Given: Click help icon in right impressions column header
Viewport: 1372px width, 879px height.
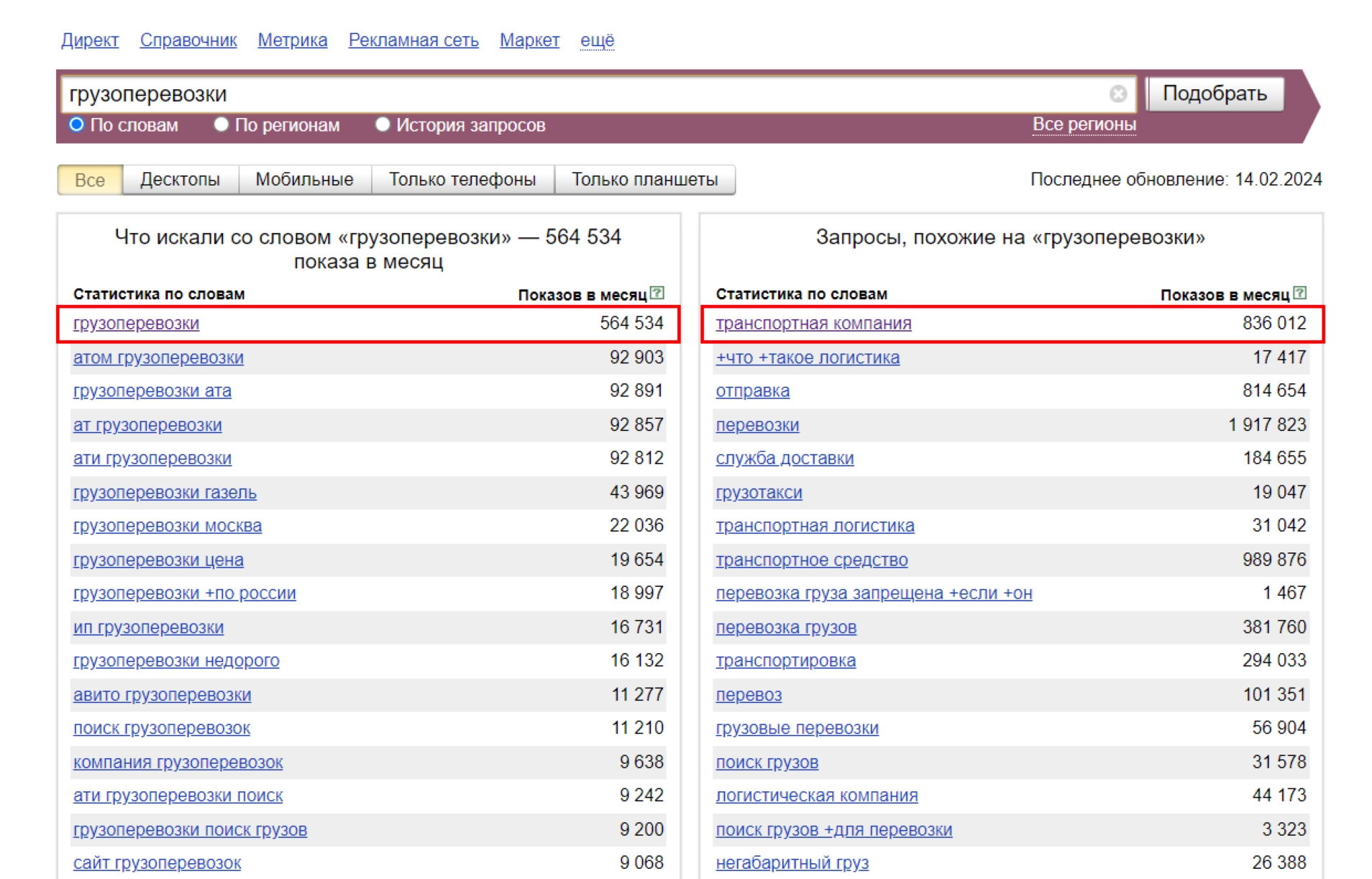Looking at the screenshot, I should coord(1299,293).
